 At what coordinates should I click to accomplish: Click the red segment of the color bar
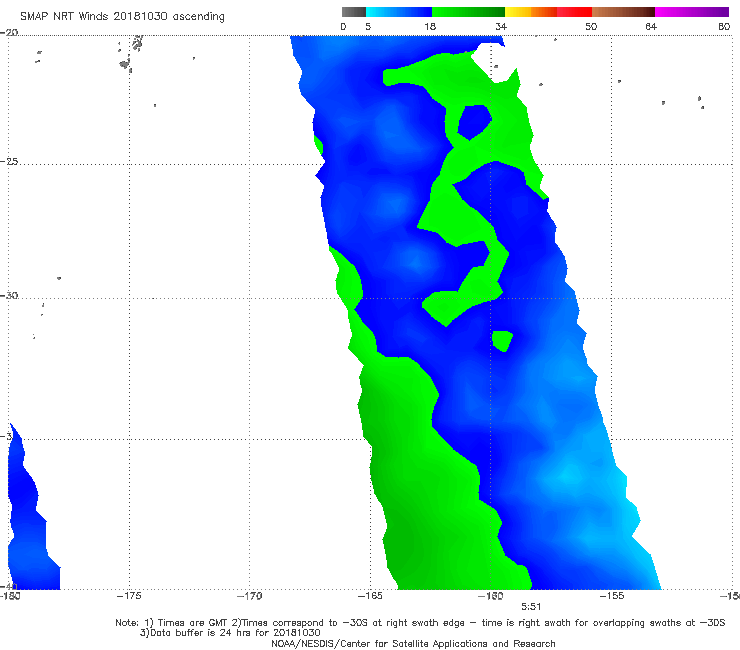(x=574, y=12)
